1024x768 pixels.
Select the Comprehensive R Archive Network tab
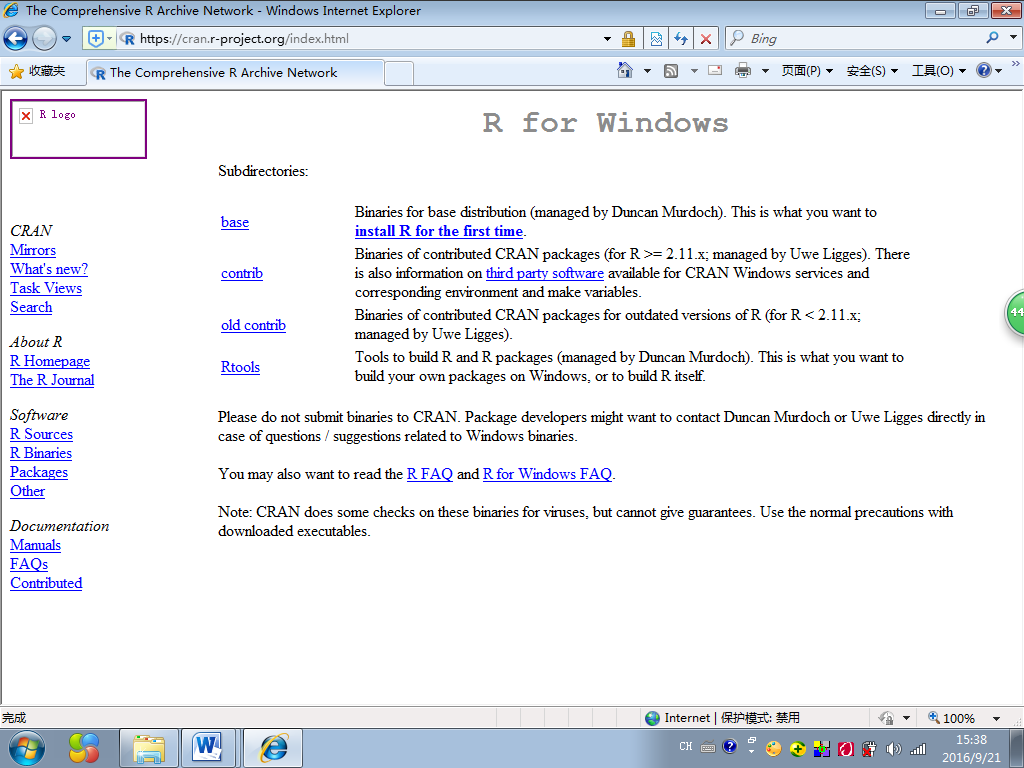(x=235, y=72)
